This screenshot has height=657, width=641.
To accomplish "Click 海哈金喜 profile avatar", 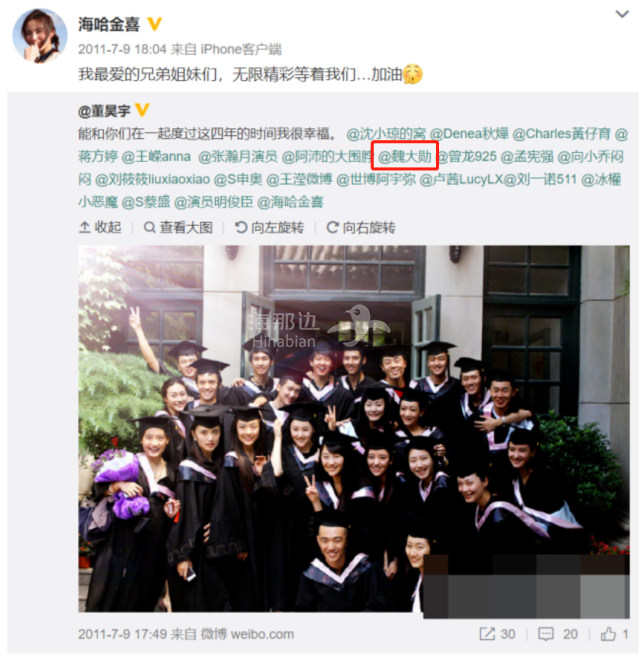I will (x=40, y=35).
